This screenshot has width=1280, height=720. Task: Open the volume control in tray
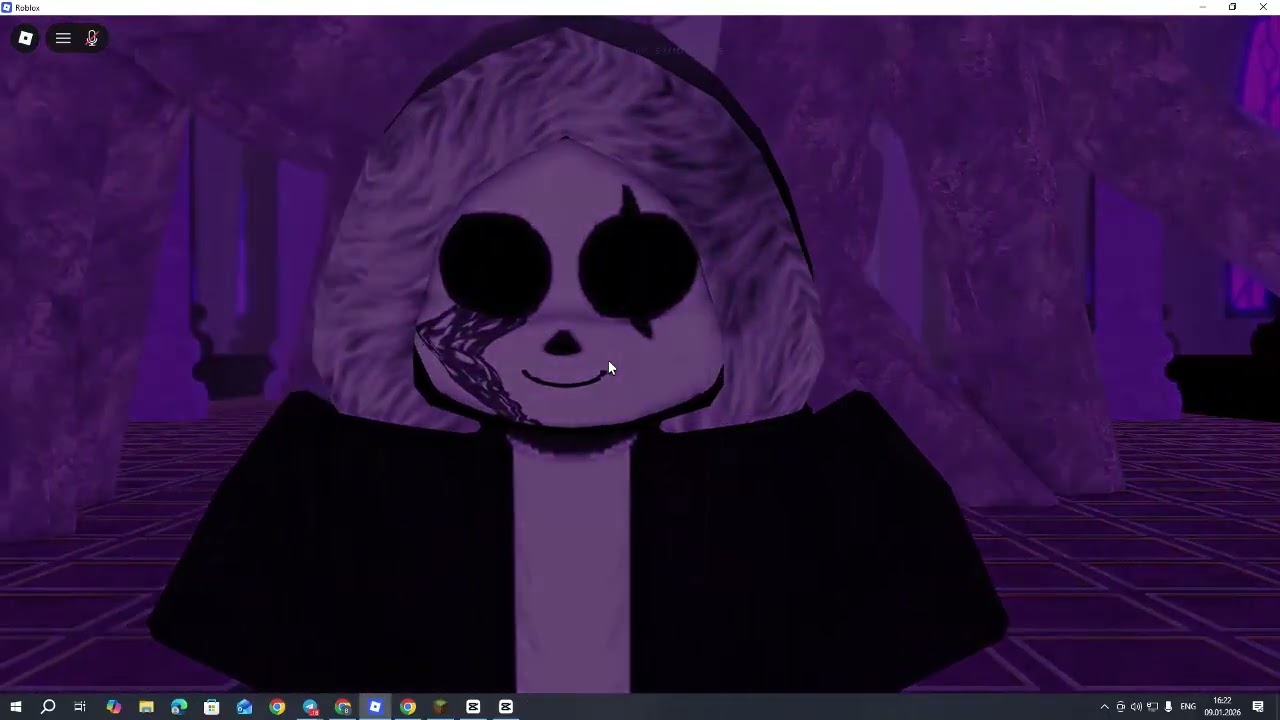1136,707
